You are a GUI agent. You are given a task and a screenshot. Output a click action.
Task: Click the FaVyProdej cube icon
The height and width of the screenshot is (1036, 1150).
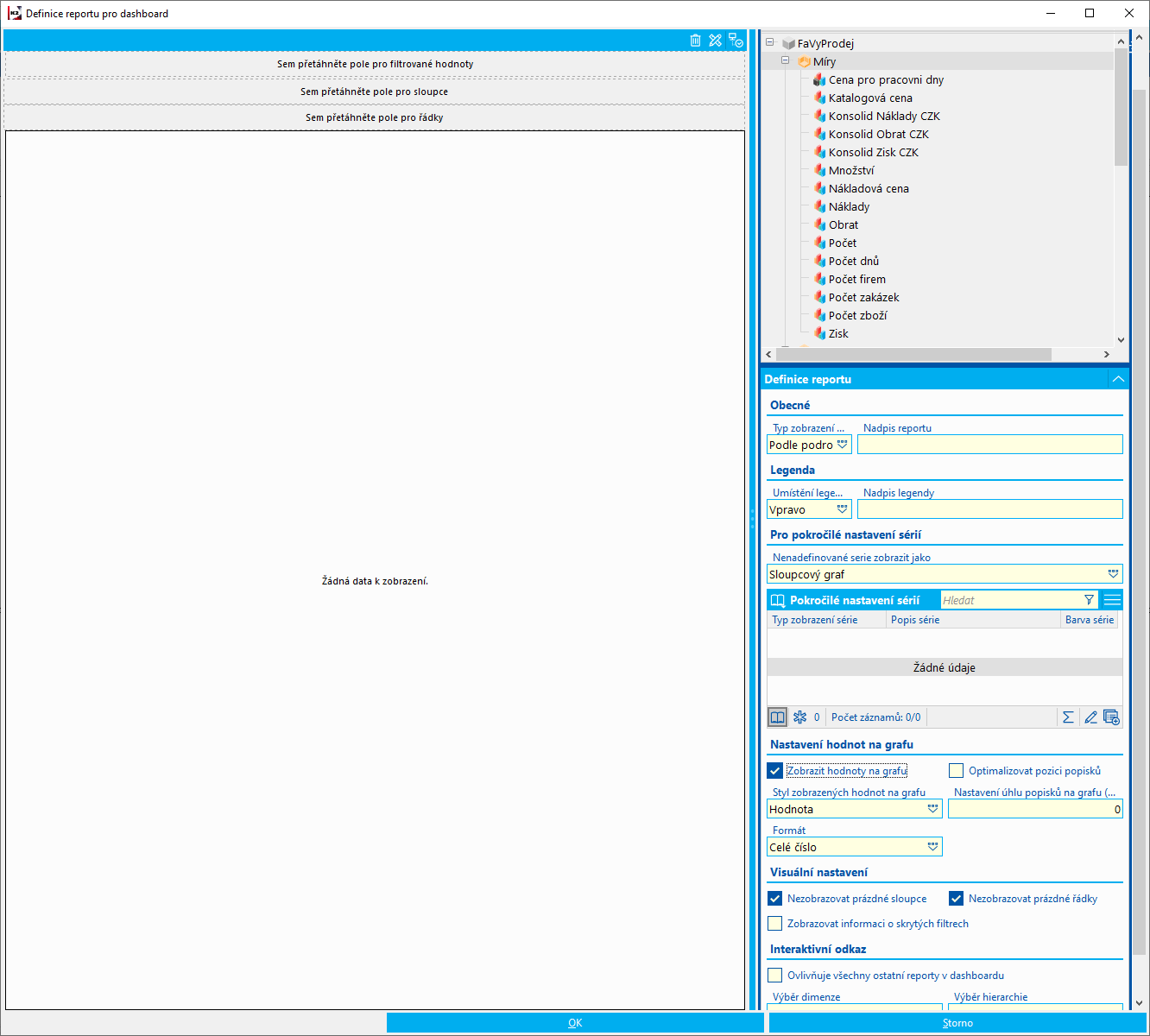pyautogui.click(x=788, y=43)
